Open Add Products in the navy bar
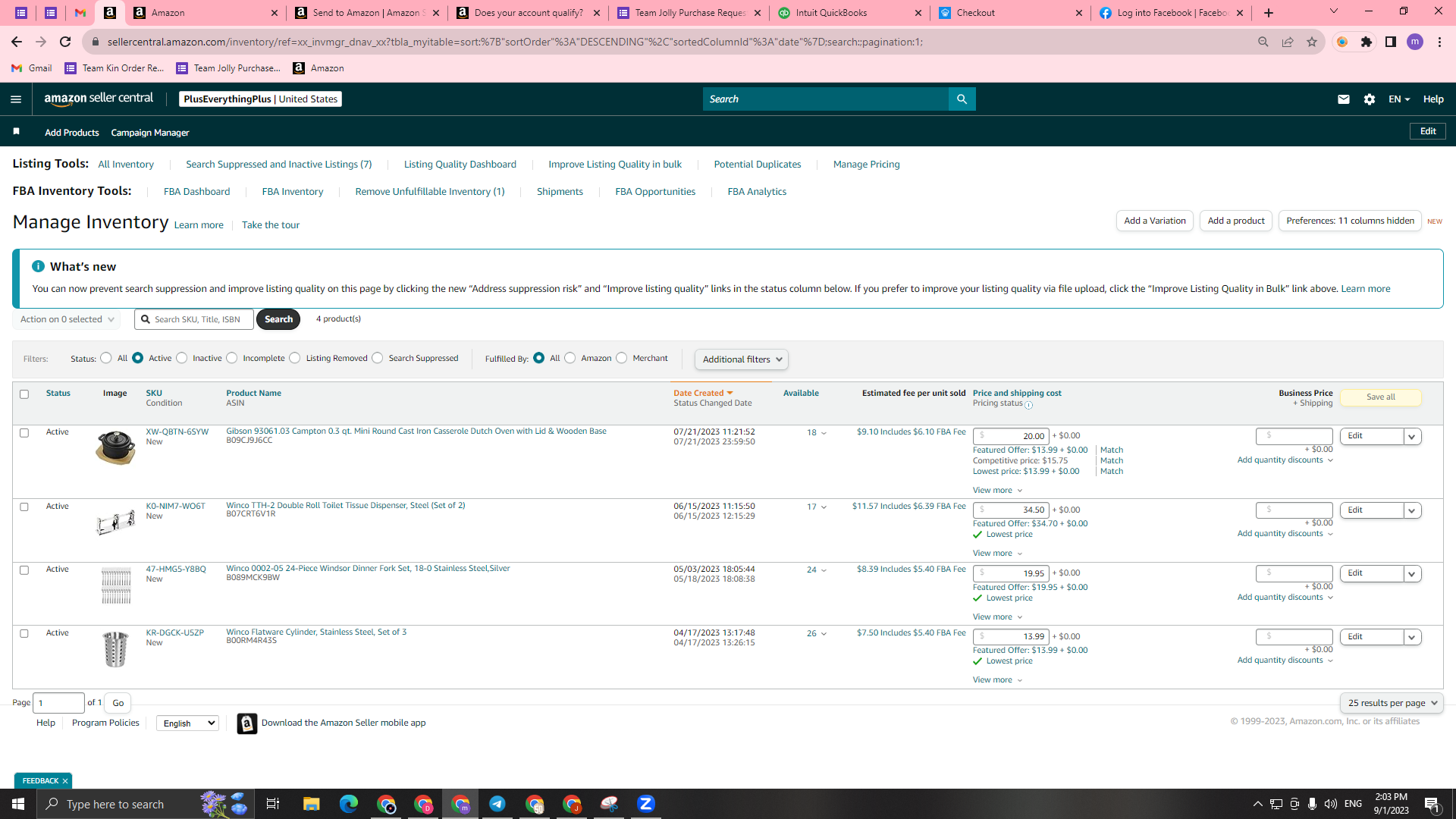Viewport: 1456px width, 819px height. click(x=72, y=133)
